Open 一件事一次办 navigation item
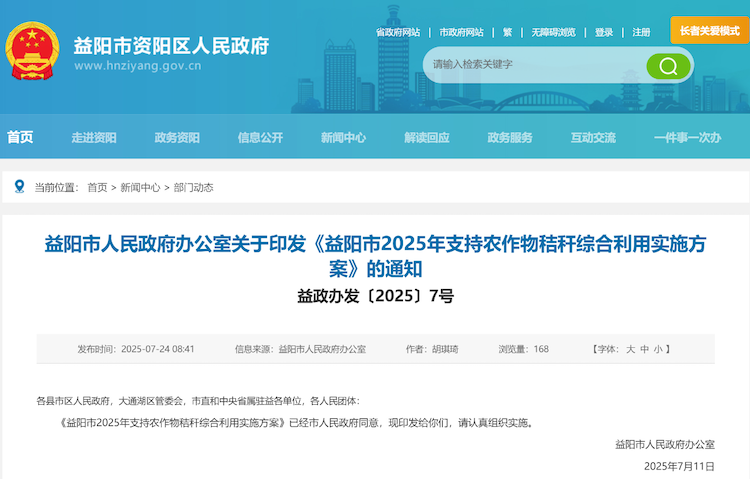This screenshot has height=479, width=750. [x=687, y=138]
